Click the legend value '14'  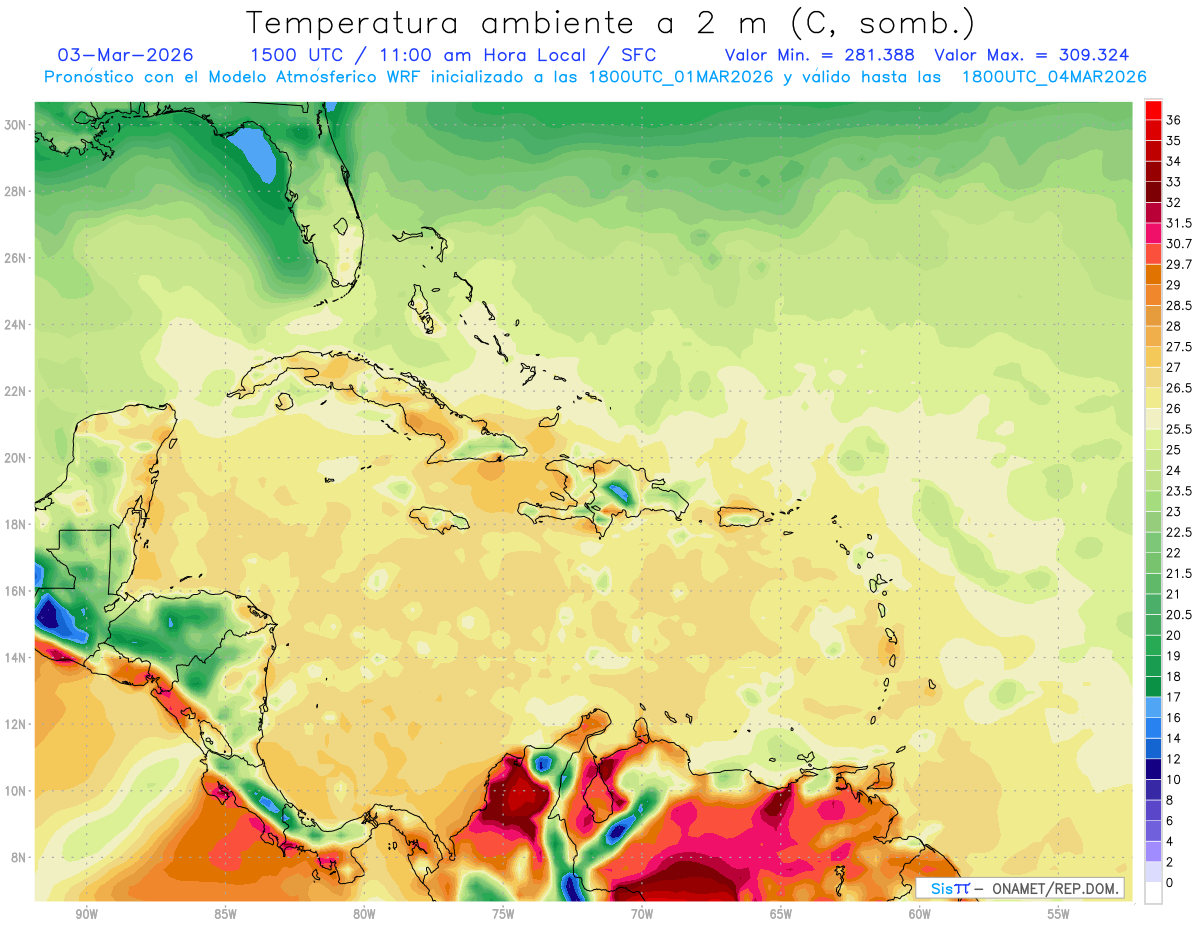(1174, 738)
